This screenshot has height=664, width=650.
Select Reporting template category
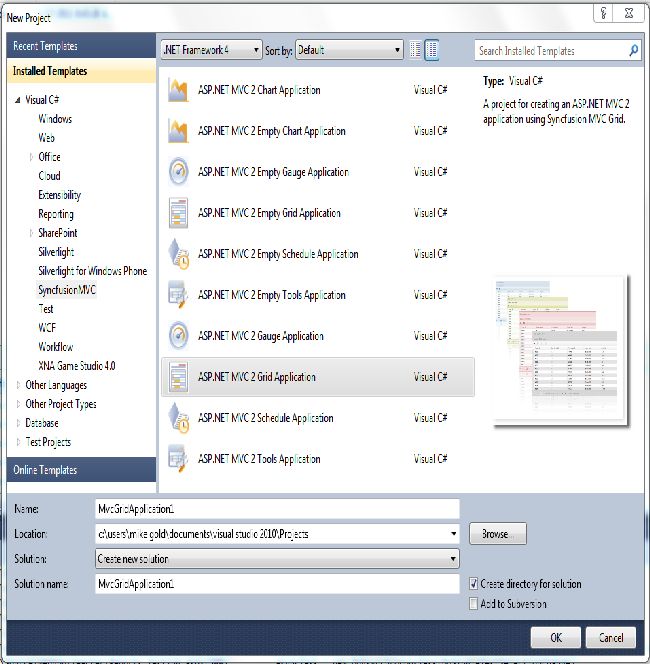[x=56, y=214]
